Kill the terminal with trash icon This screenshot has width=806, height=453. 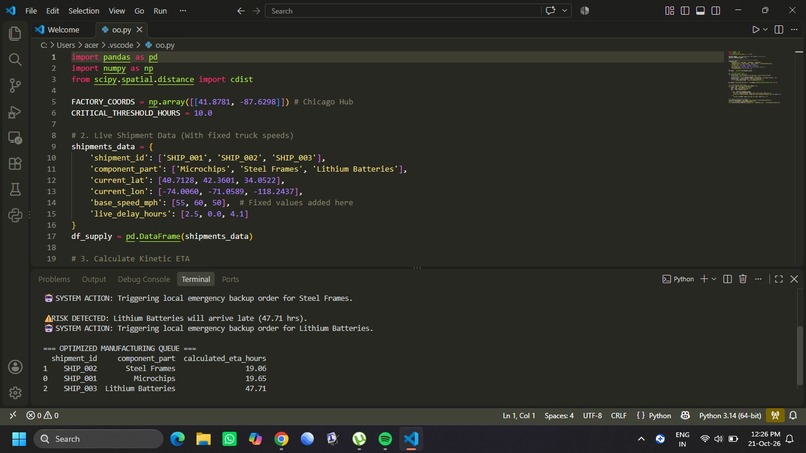click(x=743, y=279)
